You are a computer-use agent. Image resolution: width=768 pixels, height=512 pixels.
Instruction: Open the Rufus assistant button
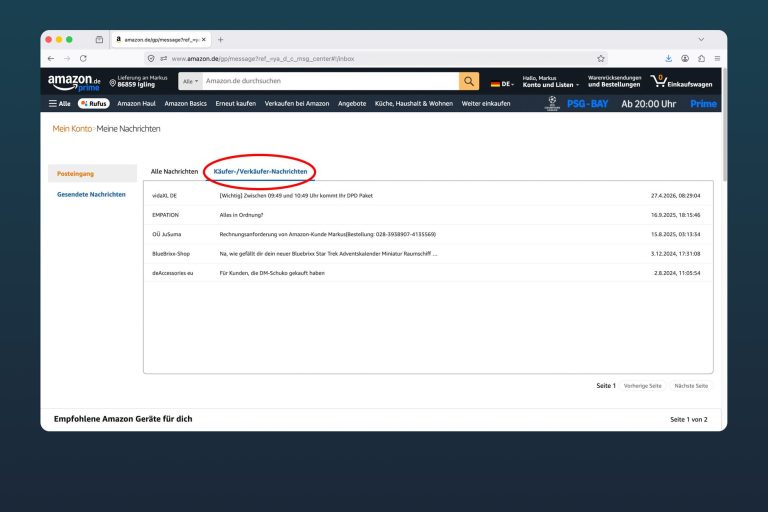click(94, 103)
